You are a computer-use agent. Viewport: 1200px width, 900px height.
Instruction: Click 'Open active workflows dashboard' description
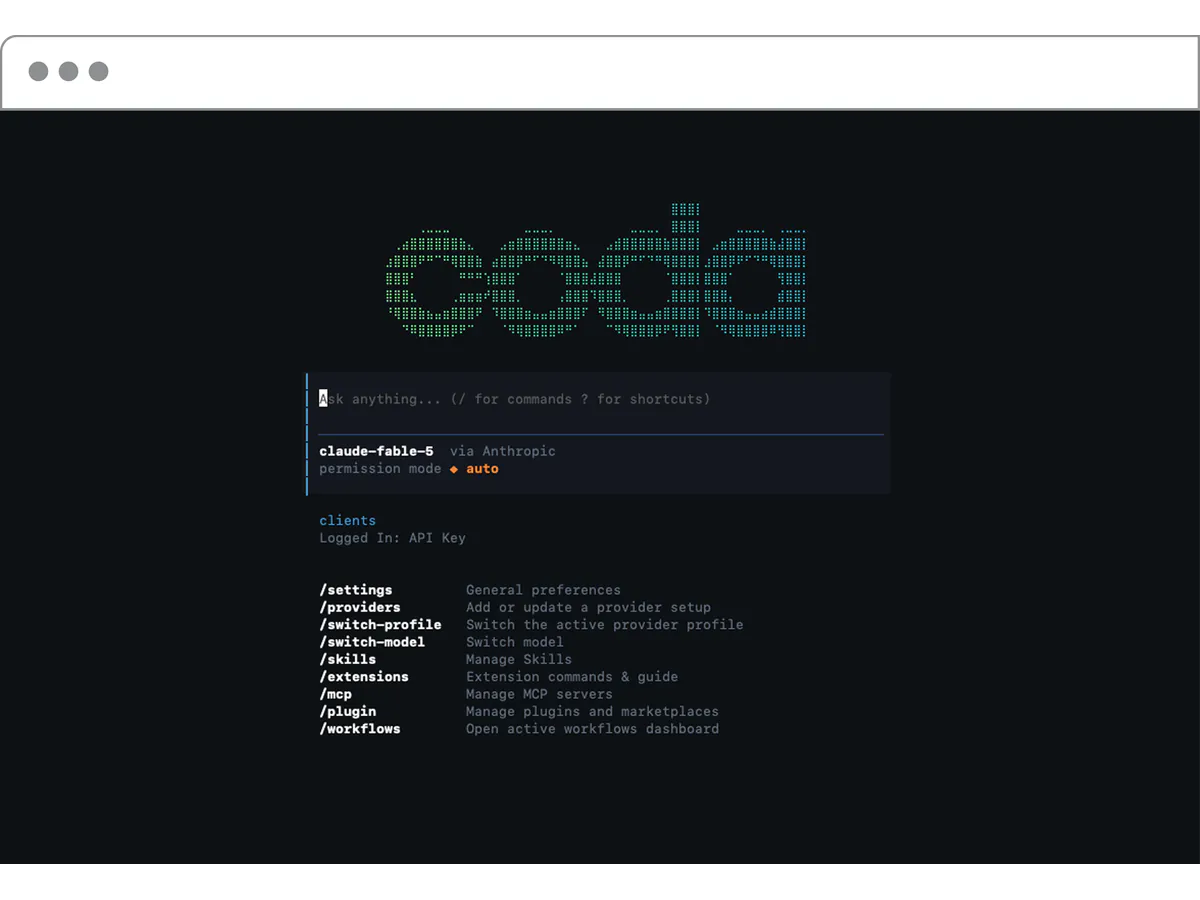pyautogui.click(x=592, y=729)
